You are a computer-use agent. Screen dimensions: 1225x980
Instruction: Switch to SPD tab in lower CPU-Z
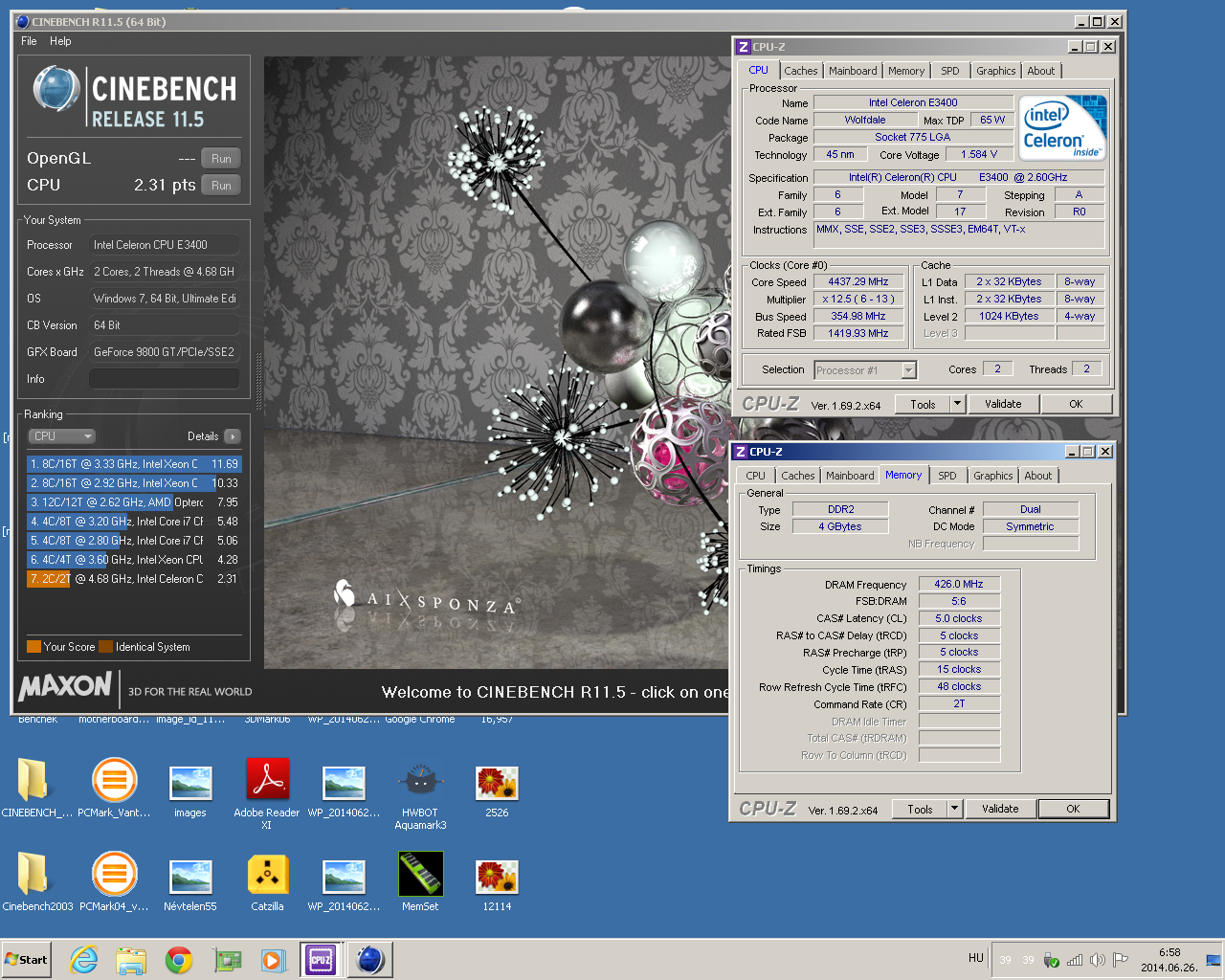(947, 476)
